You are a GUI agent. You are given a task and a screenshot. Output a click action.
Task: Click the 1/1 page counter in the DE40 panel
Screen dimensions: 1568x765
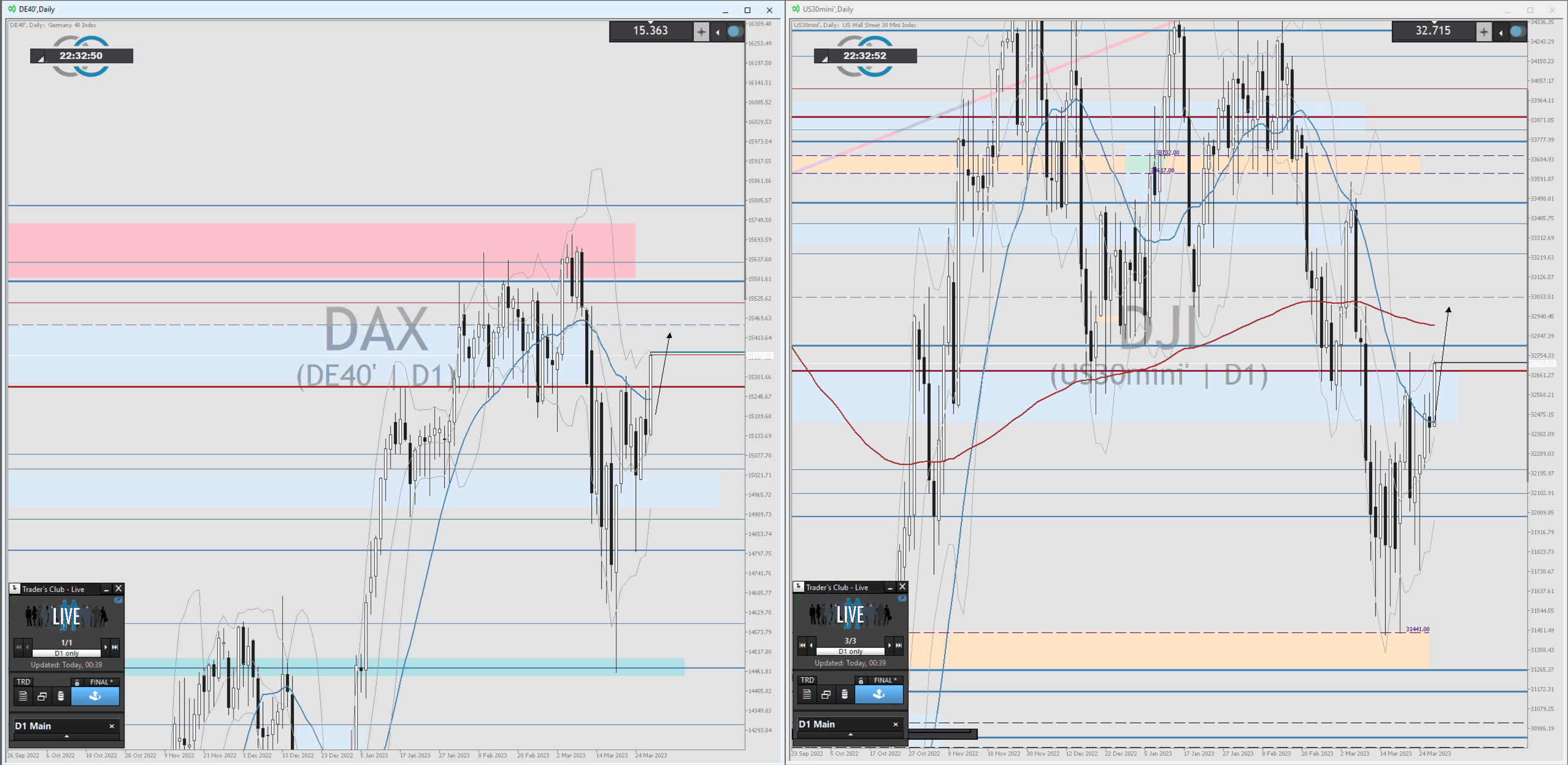coord(66,642)
